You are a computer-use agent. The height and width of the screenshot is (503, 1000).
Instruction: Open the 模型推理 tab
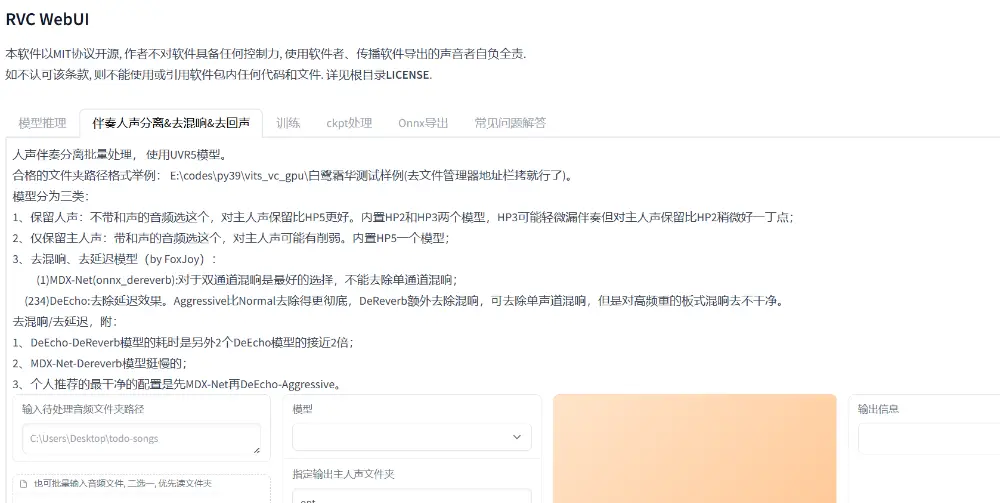click(42, 123)
